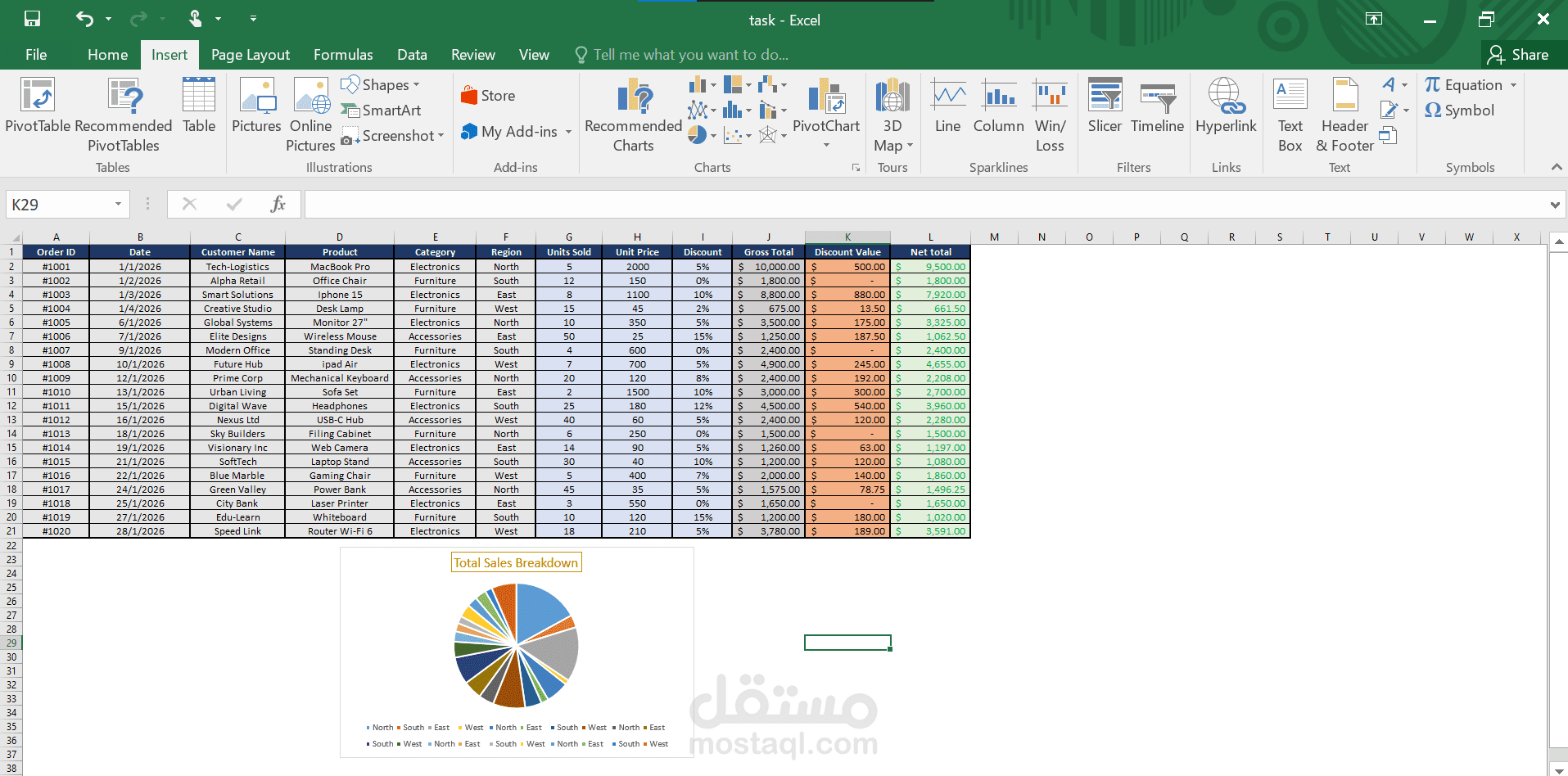Open the File menu
Image resolution: width=1568 pixels, height=776 pixels.
(35, 54)
